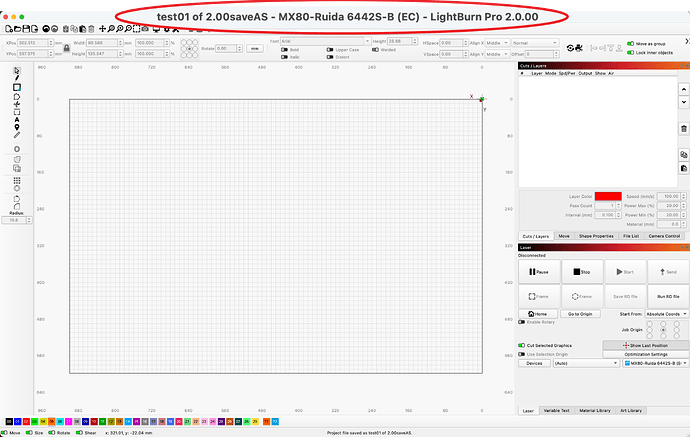The width and height of the screenshot is (690, 437).
Task: Open the Grid Array tool
Action: 17,180
